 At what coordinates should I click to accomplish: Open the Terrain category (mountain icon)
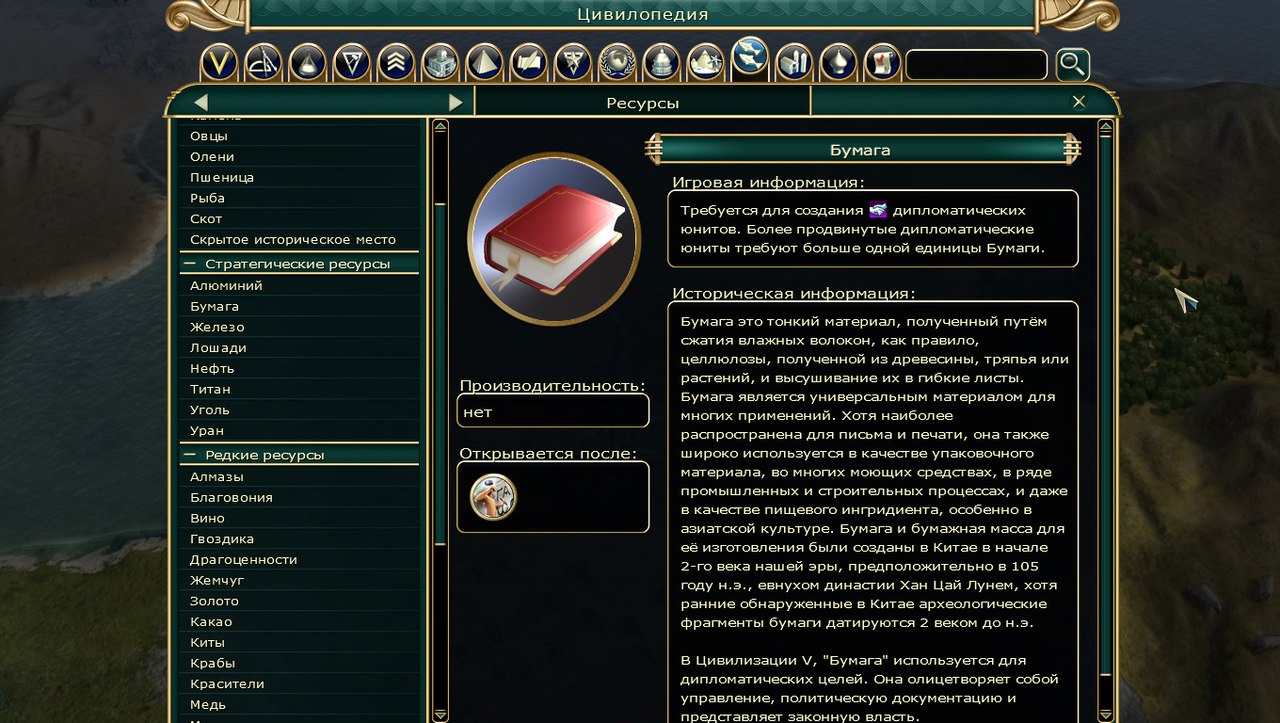(705, 63)
